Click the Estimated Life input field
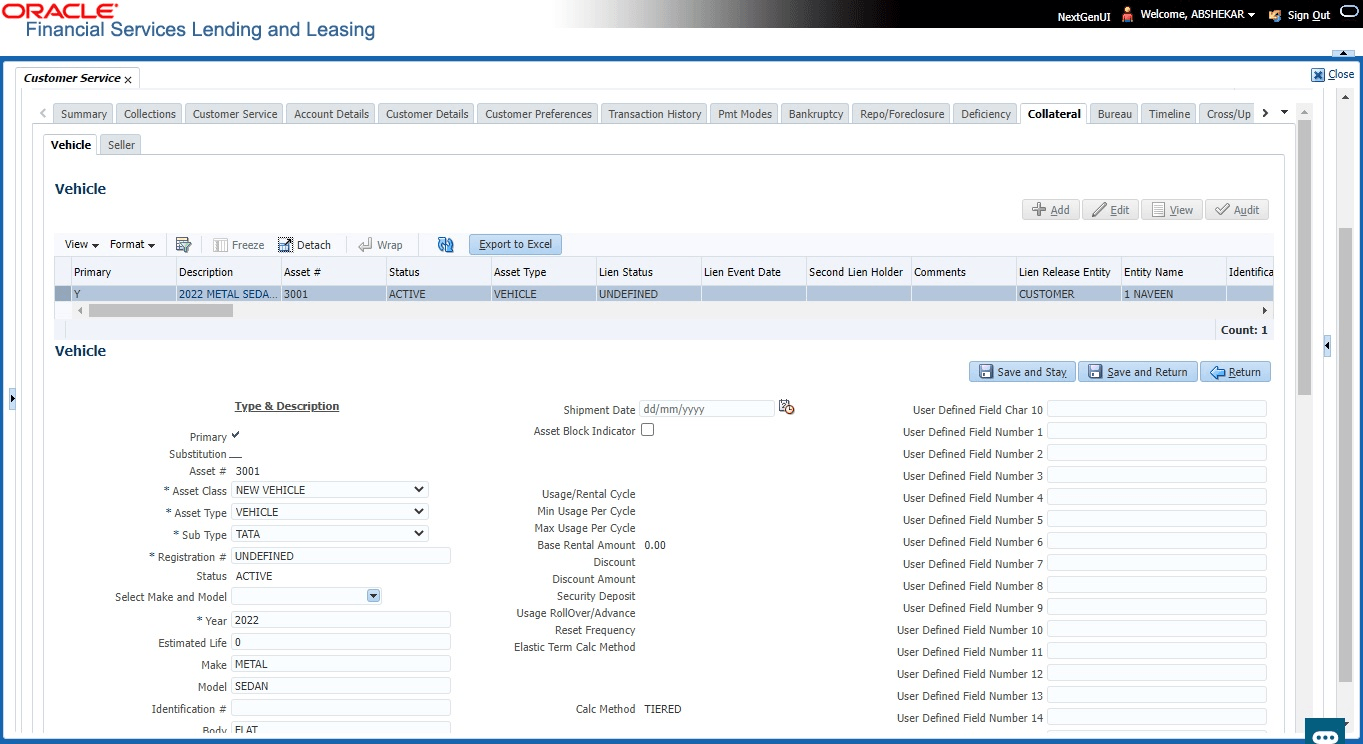The image size is (1363, 744). 341,642
